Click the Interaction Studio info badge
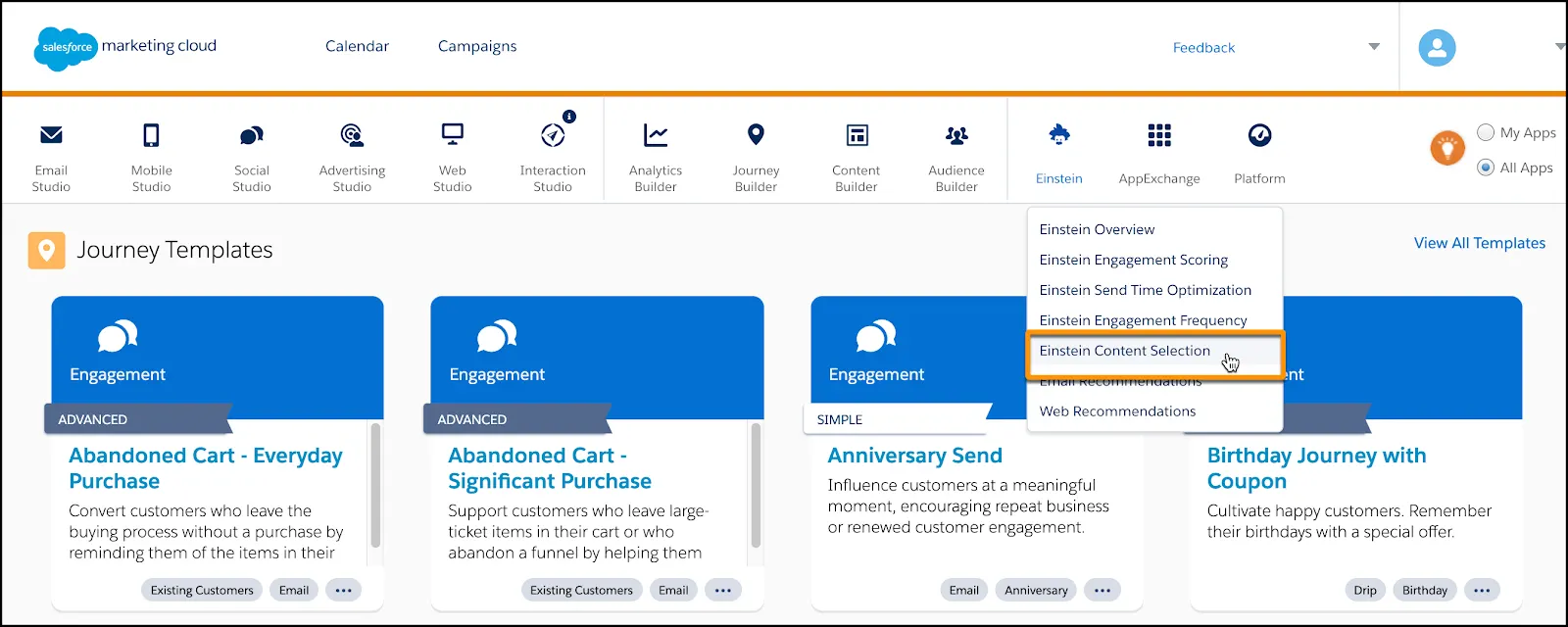This screenshot has width=1568, height=627. click(569, 116)
